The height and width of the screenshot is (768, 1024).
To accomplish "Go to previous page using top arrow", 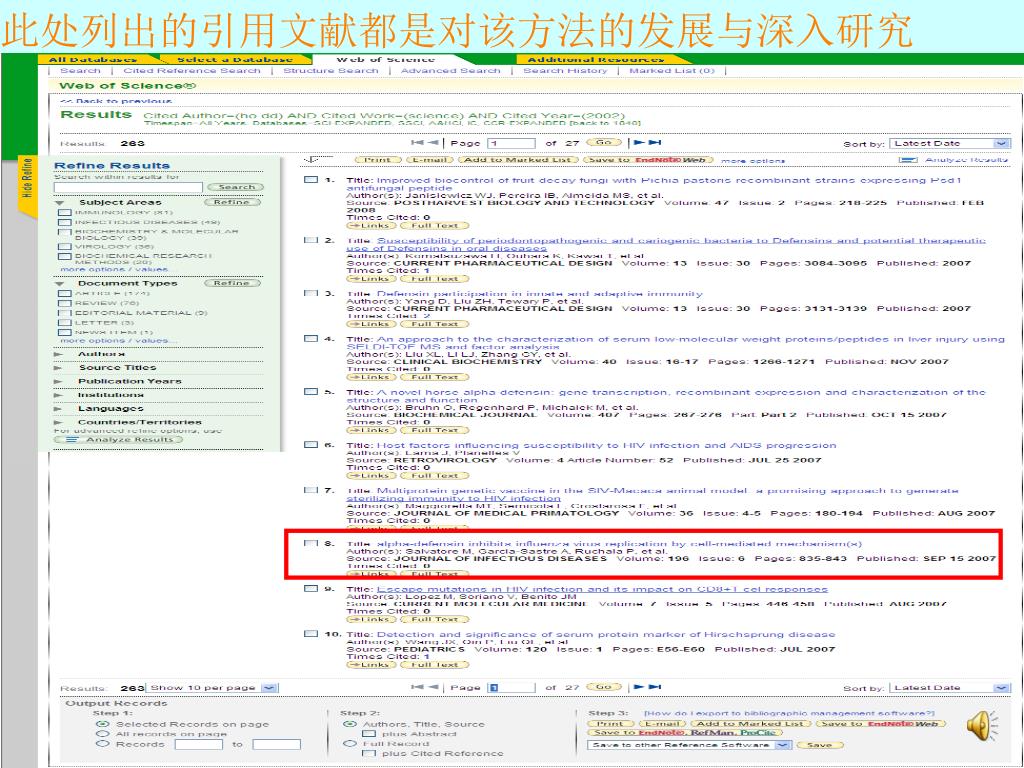I will pyautogui.click(x=432, y=142).
